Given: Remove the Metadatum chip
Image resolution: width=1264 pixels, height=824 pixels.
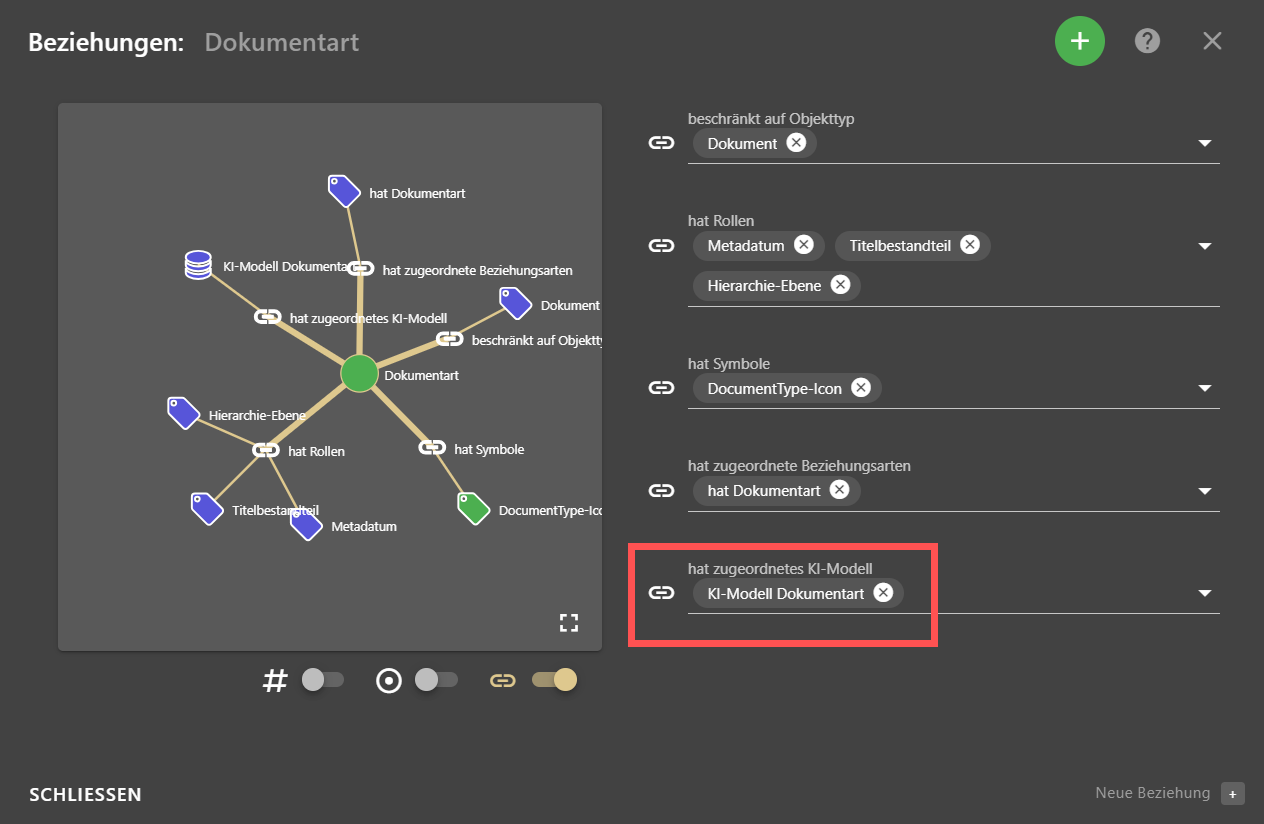Looking at the screenshot, I should coord(804,245).
